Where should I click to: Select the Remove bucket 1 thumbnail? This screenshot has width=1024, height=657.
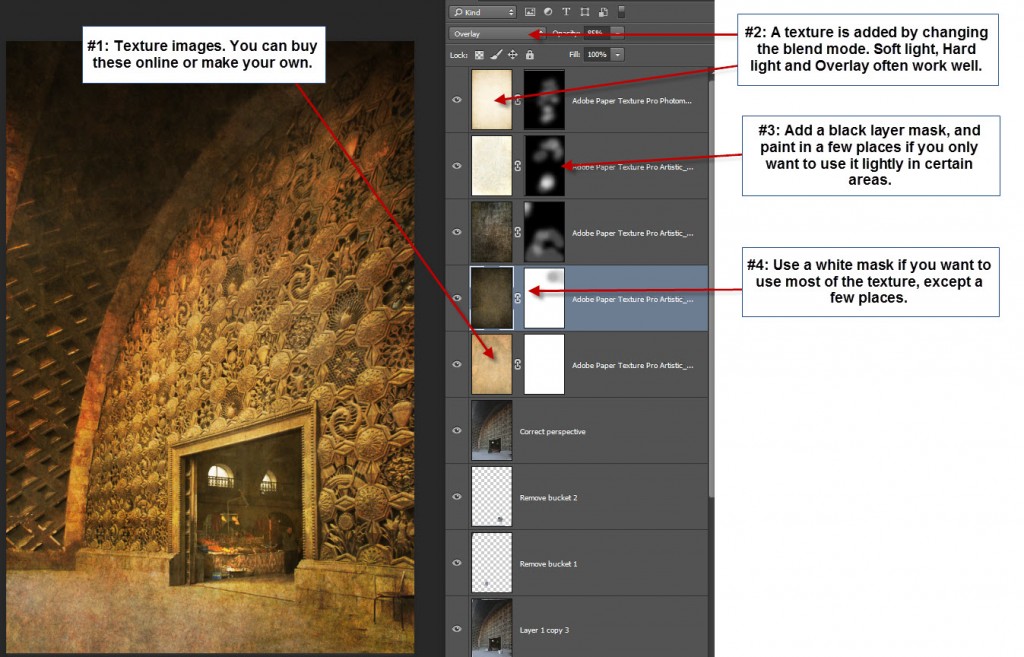click(492, 563)
